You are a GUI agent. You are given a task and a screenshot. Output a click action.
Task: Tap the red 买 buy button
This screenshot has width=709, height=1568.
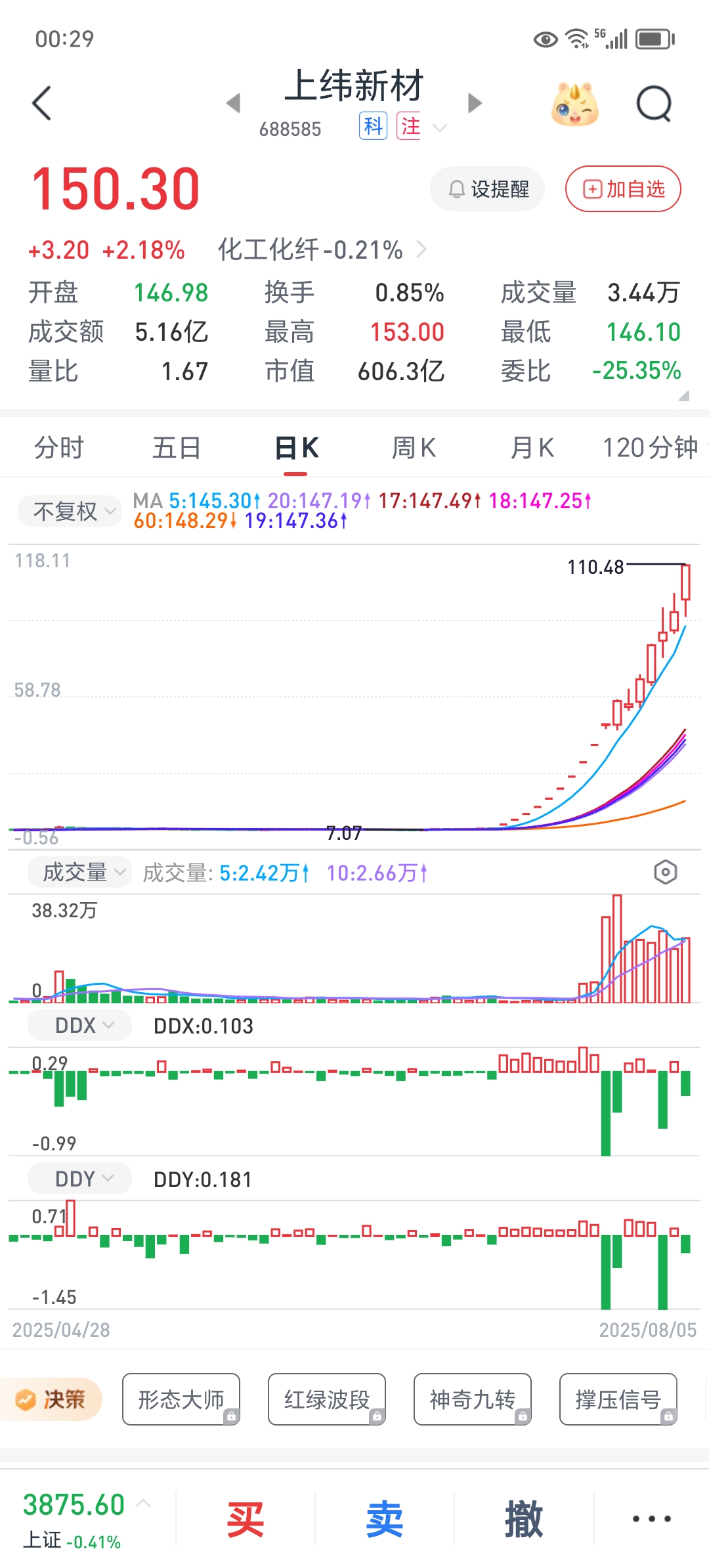(x=246, y=1519)
